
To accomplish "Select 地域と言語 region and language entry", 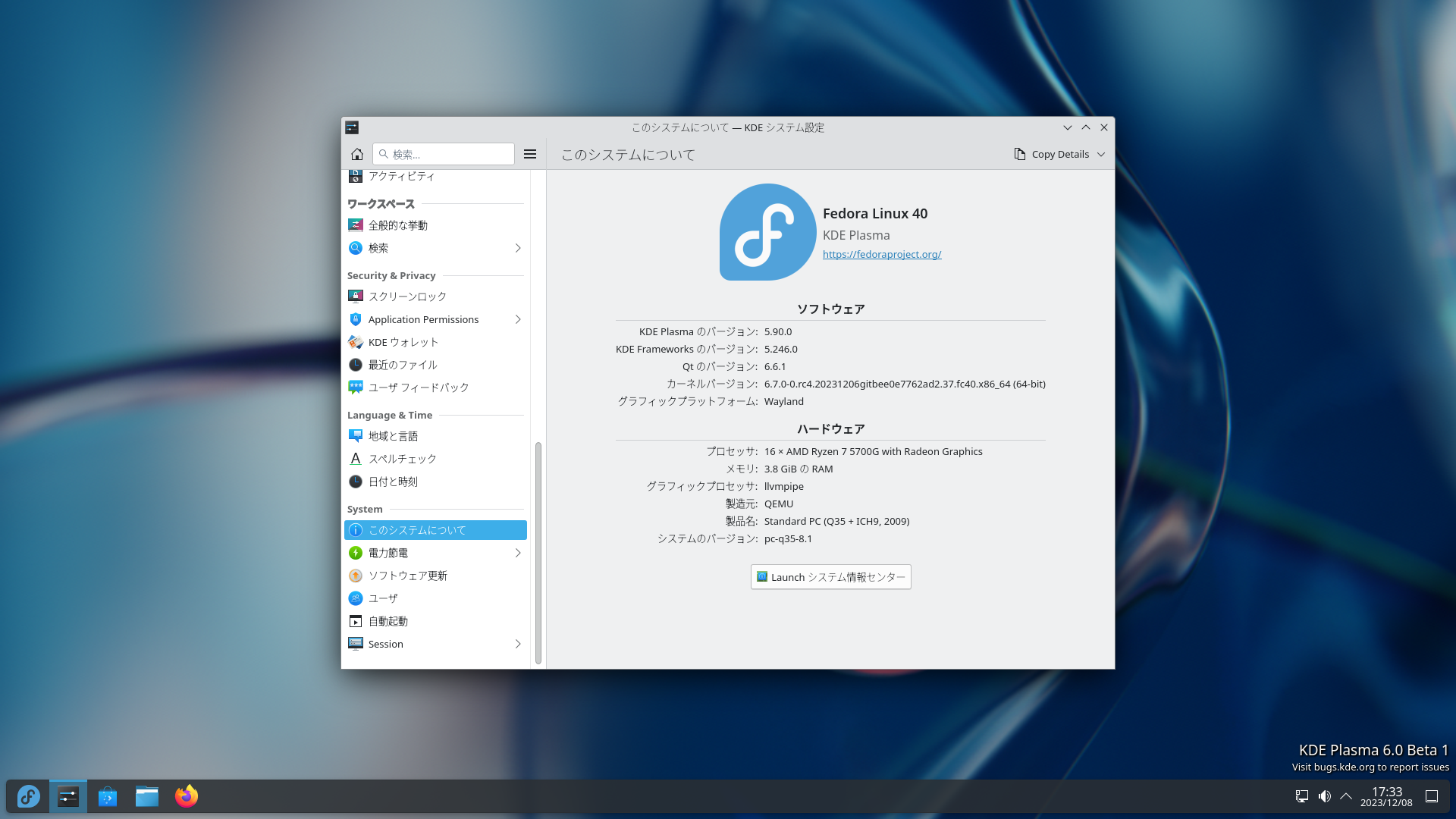I will [393, 436].
